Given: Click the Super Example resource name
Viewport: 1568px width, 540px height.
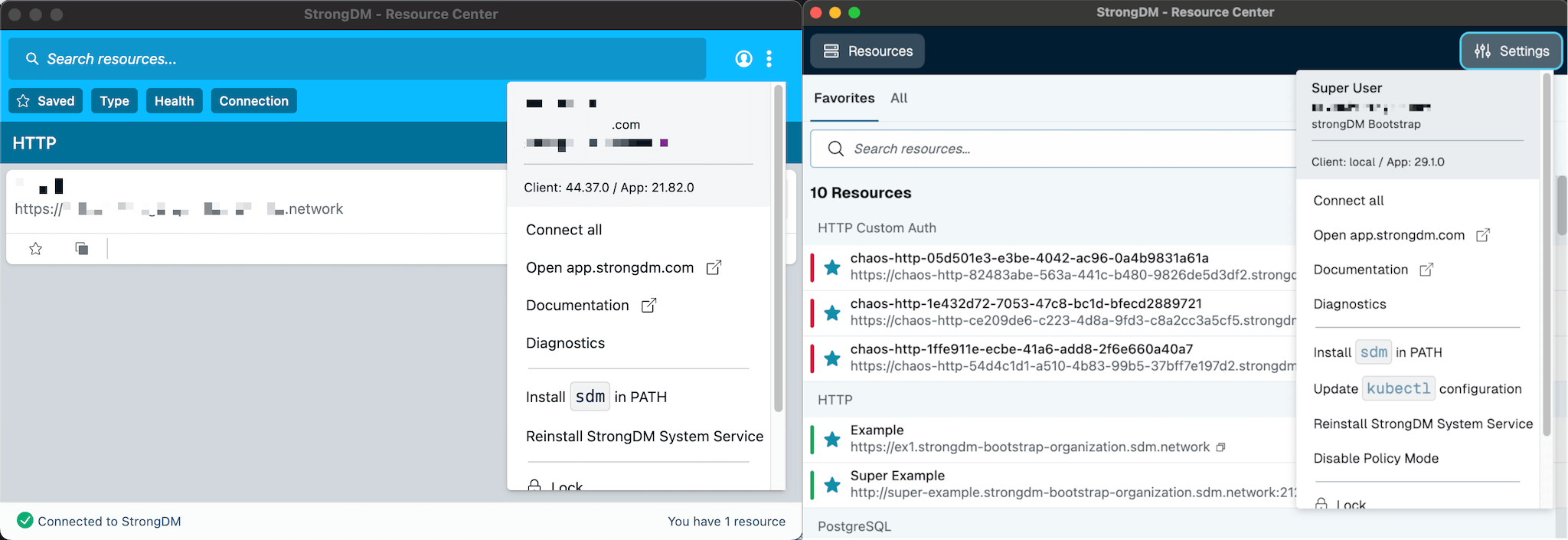Looking at the screenshot, I should click(898, 476).
